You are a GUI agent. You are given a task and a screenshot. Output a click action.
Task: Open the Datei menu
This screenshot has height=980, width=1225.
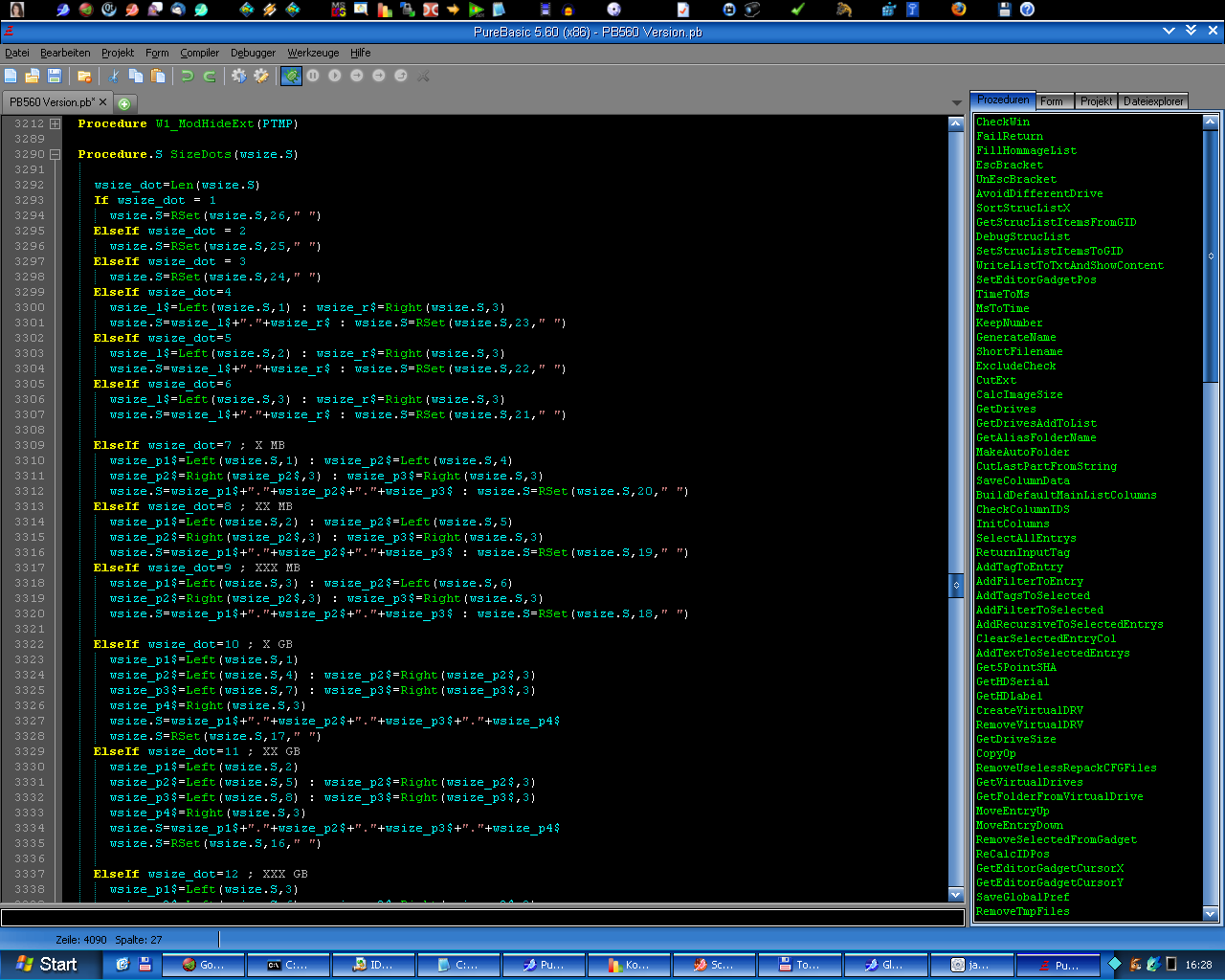click(x=17, y=53)
